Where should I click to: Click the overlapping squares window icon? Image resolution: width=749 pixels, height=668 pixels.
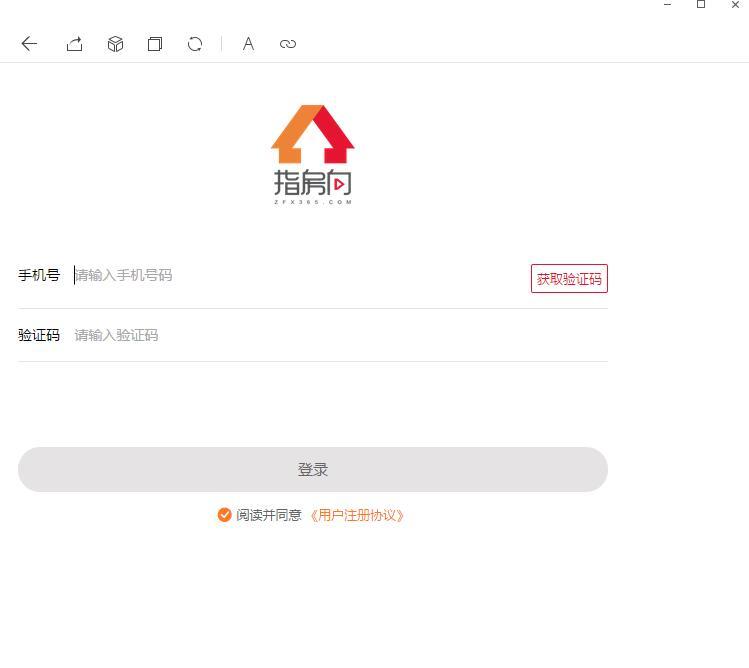(x=155, y=44)
